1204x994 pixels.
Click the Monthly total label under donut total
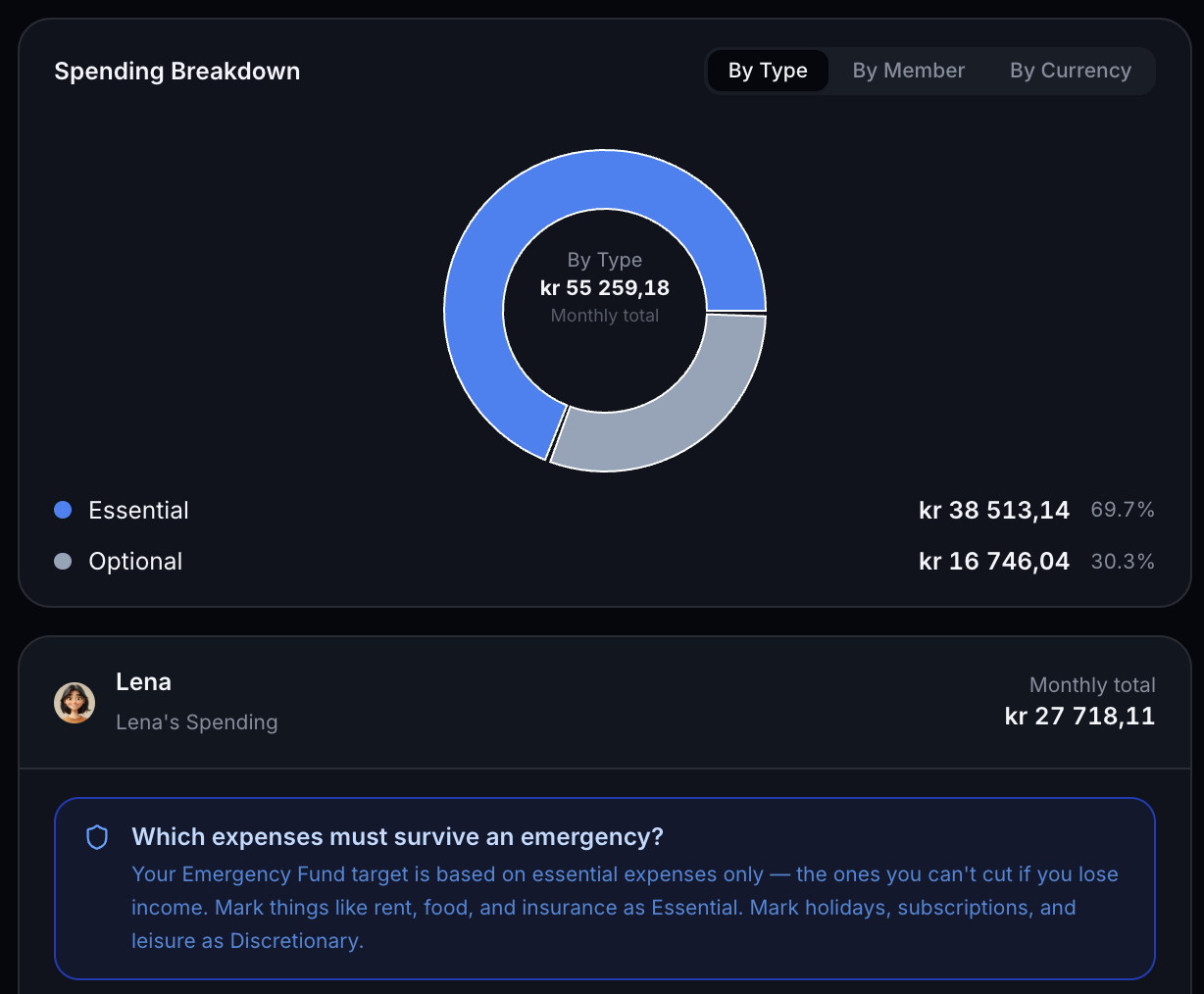605,316
